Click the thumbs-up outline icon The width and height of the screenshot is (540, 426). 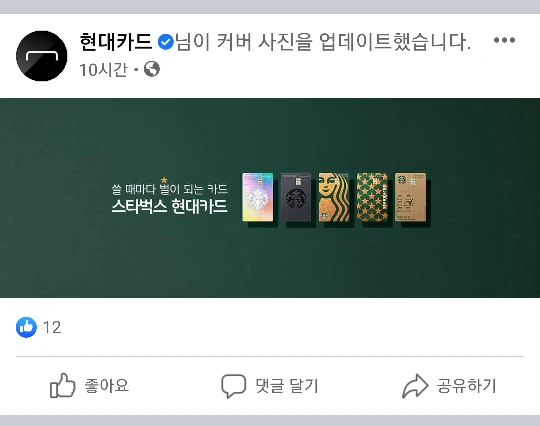point(63,385)
